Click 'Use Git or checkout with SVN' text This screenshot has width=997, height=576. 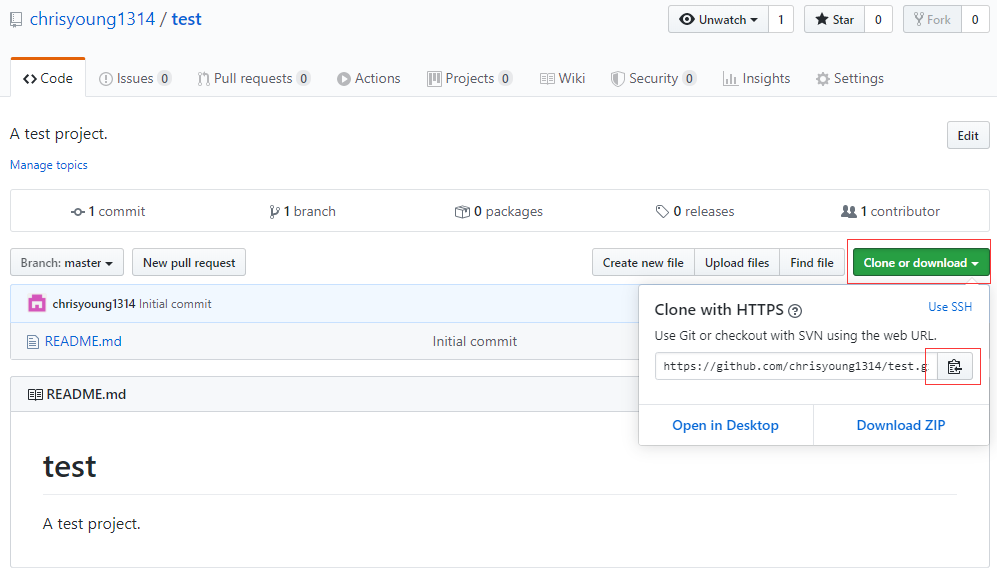coord(795,336)
